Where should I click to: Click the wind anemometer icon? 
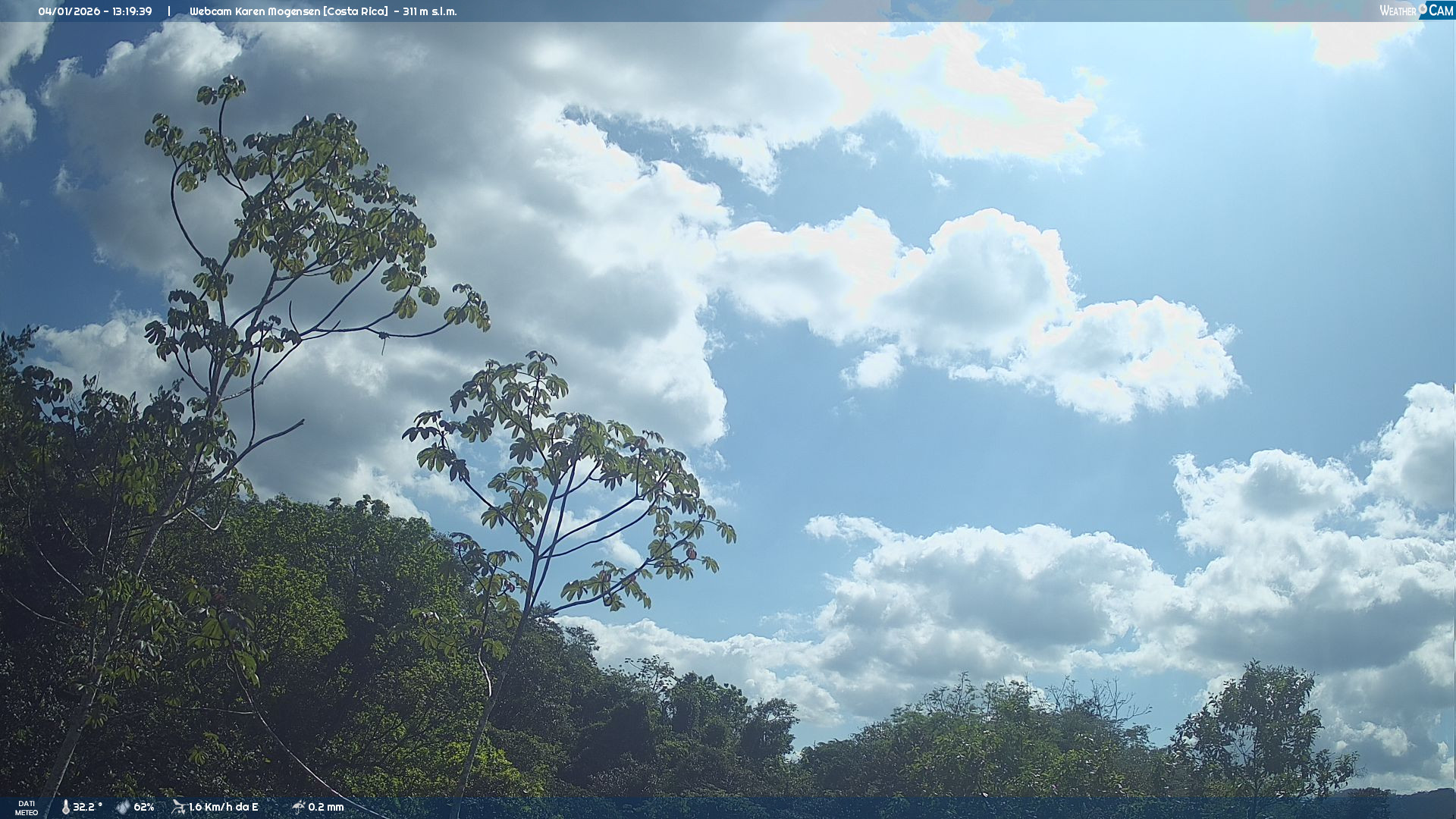pos(179,807)
